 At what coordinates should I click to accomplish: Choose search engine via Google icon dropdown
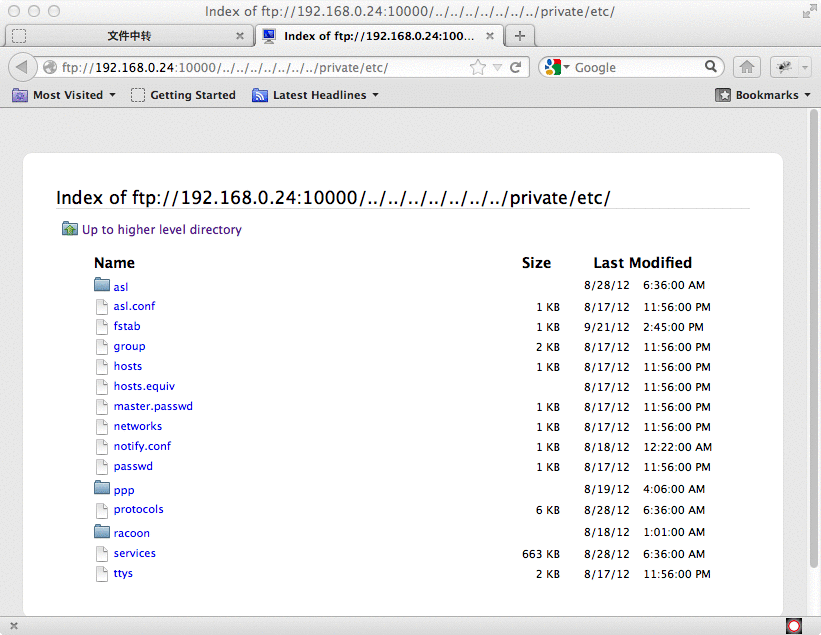(x=557, y=67)
